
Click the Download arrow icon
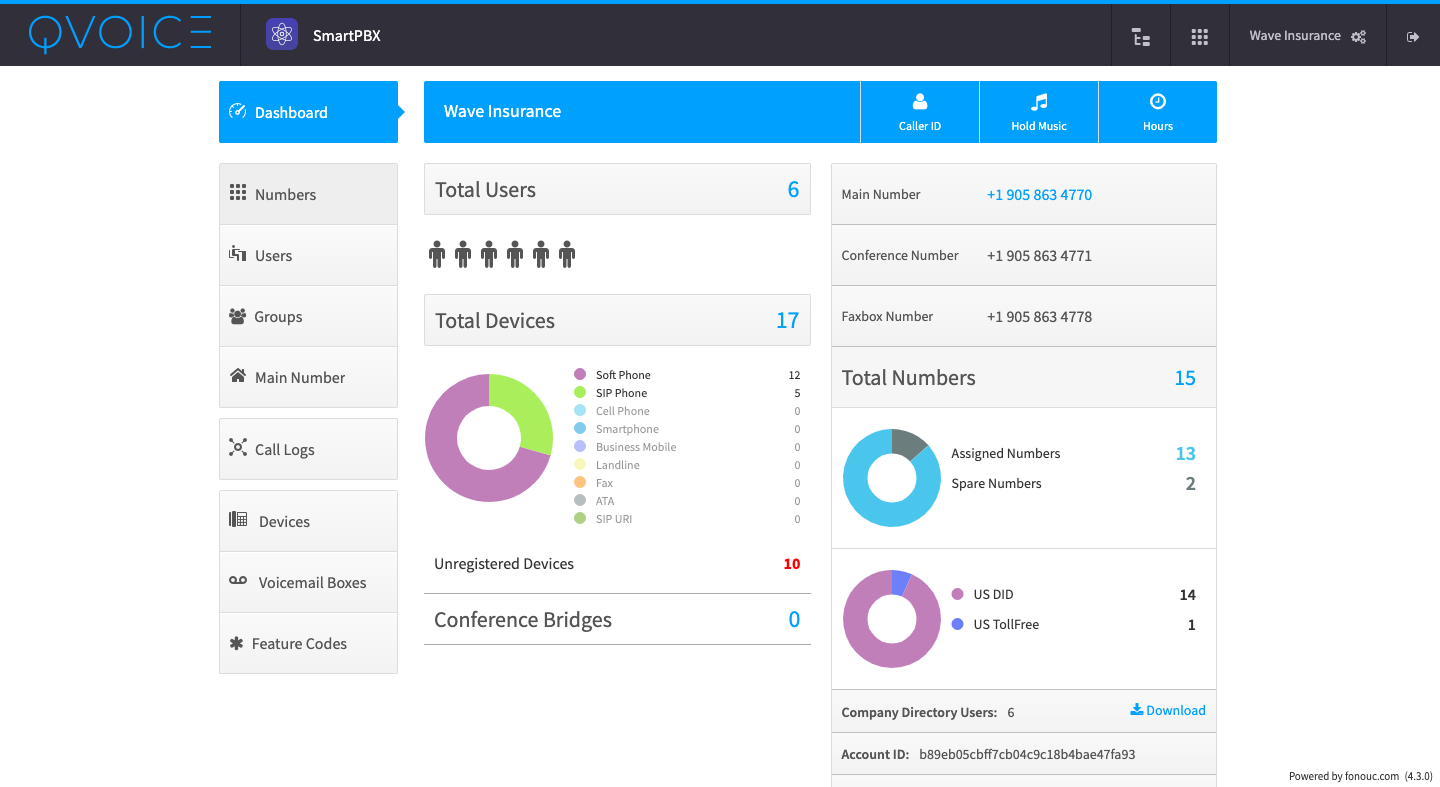[1136, 710]
